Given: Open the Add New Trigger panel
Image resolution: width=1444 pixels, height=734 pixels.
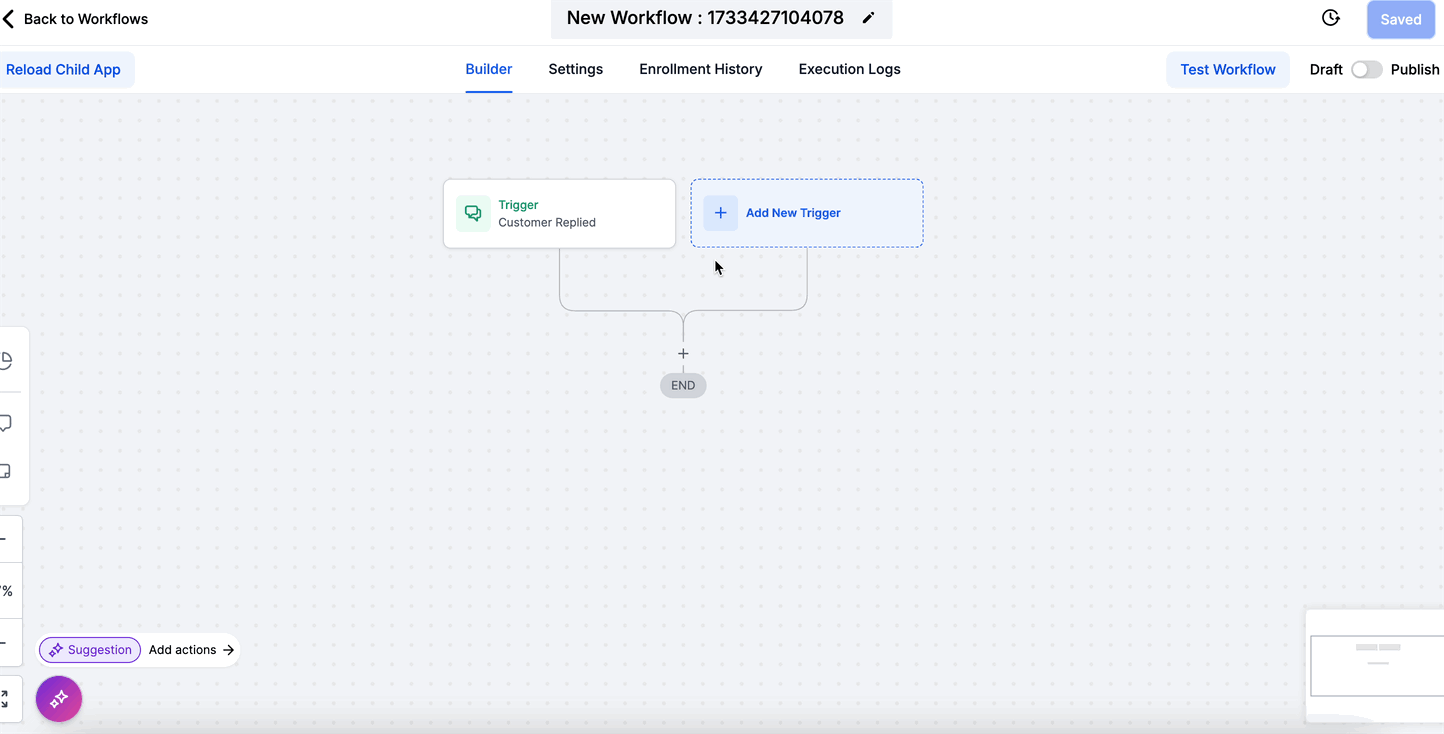Looking at the screenshot, I should [x=806, y=213].
